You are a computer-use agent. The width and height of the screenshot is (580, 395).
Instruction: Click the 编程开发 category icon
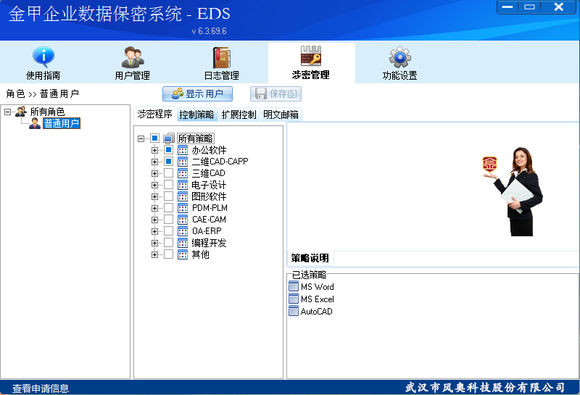tap(183, 243)
